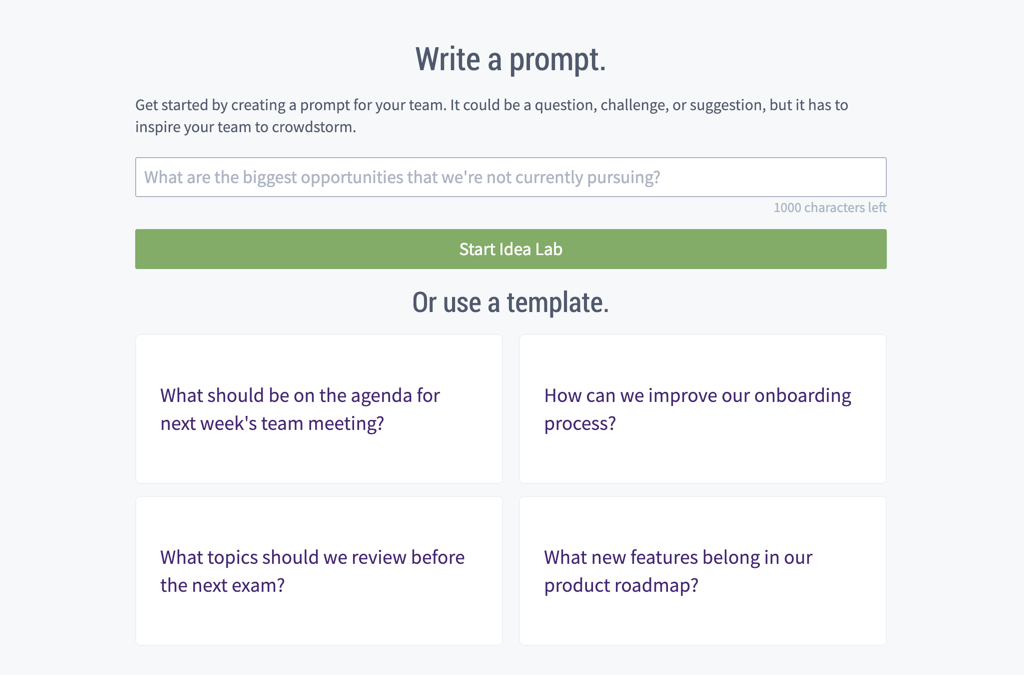Choose the onboarding process template card
Viewport: 1024px width, 675px height.
pyautogui.click(x=703, y=409)
